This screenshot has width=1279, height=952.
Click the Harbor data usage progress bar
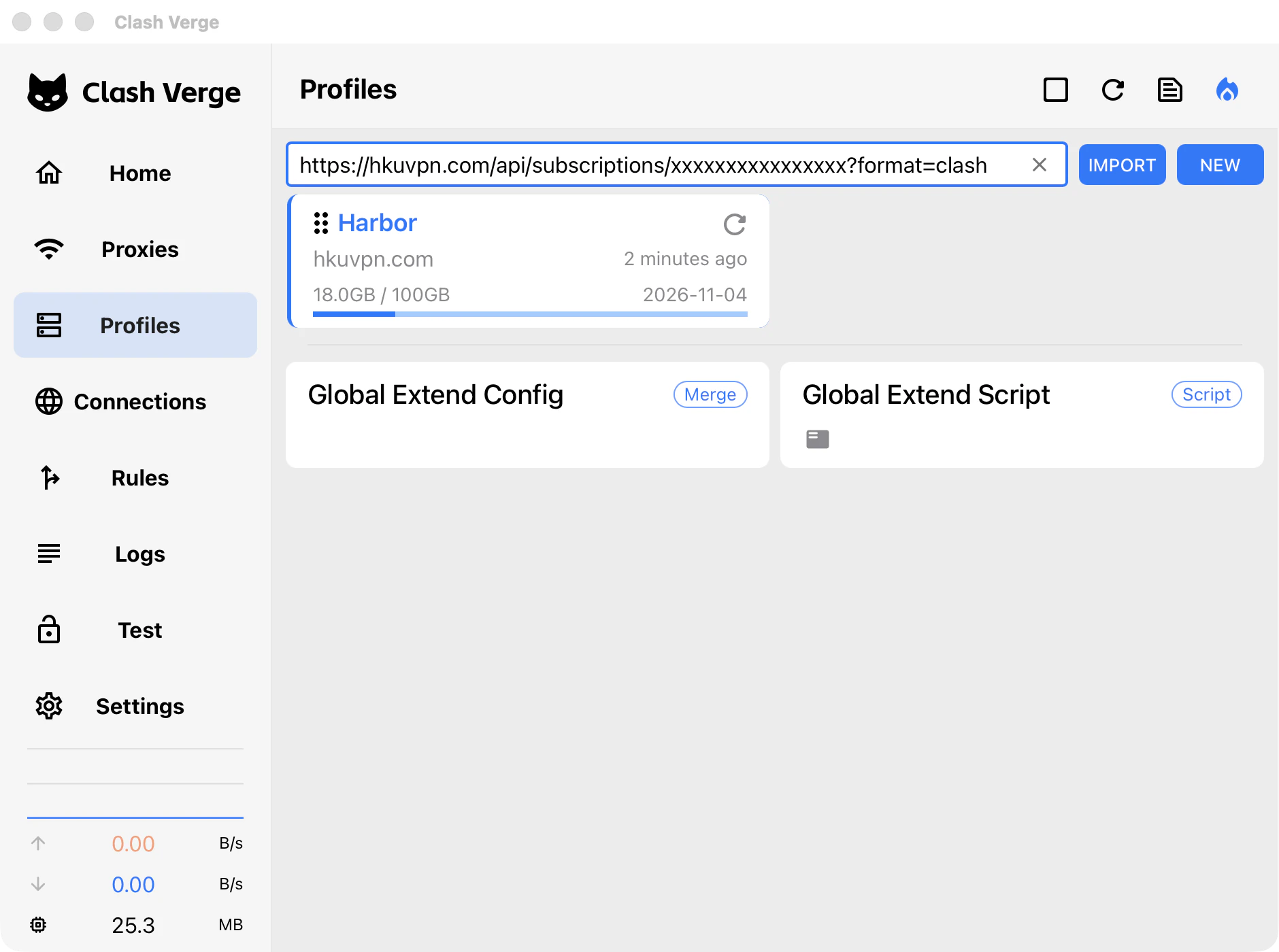[531, 314]
